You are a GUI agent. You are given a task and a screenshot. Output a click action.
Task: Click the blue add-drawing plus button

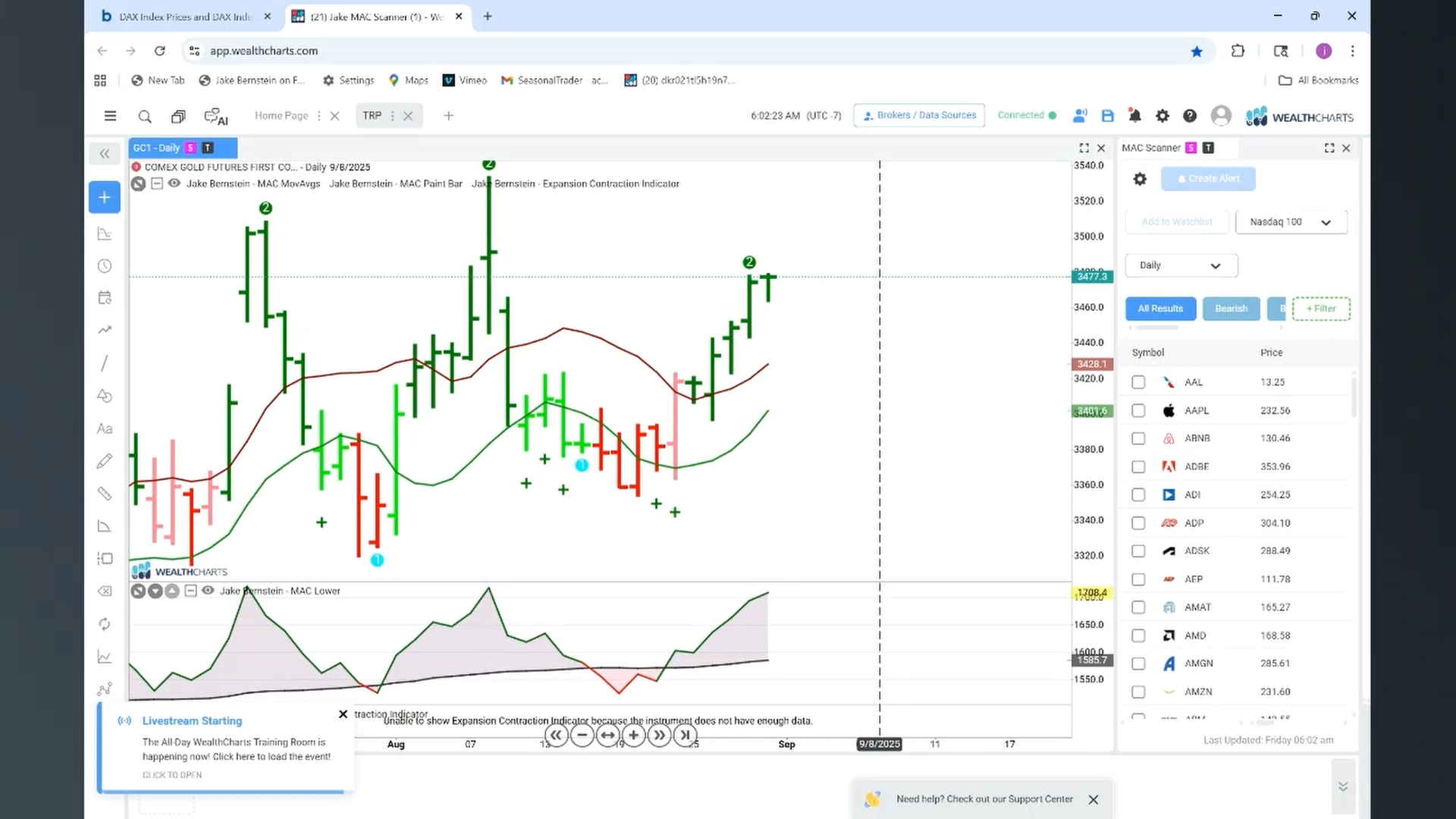[x=105, y=197]
